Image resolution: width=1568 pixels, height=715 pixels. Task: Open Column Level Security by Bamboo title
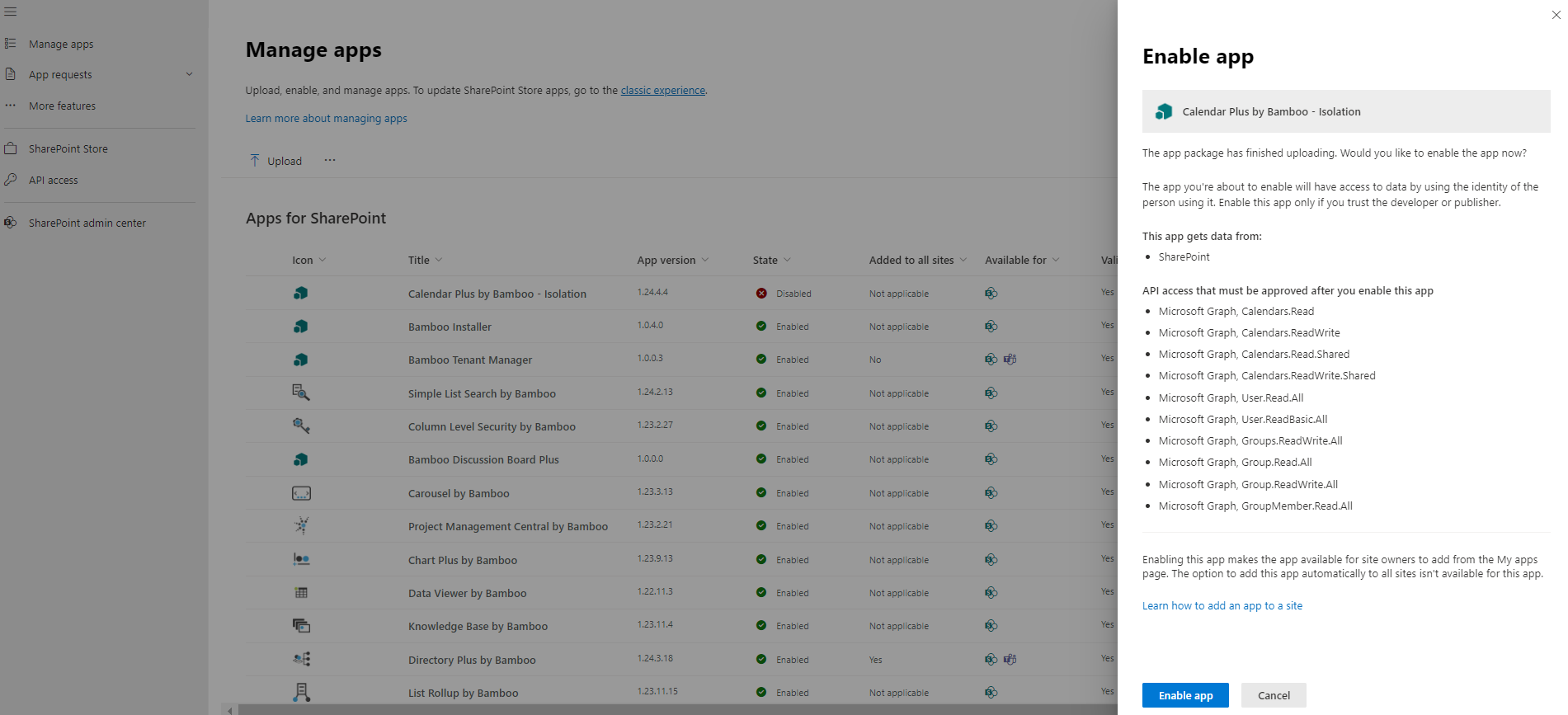click(492, 426)
